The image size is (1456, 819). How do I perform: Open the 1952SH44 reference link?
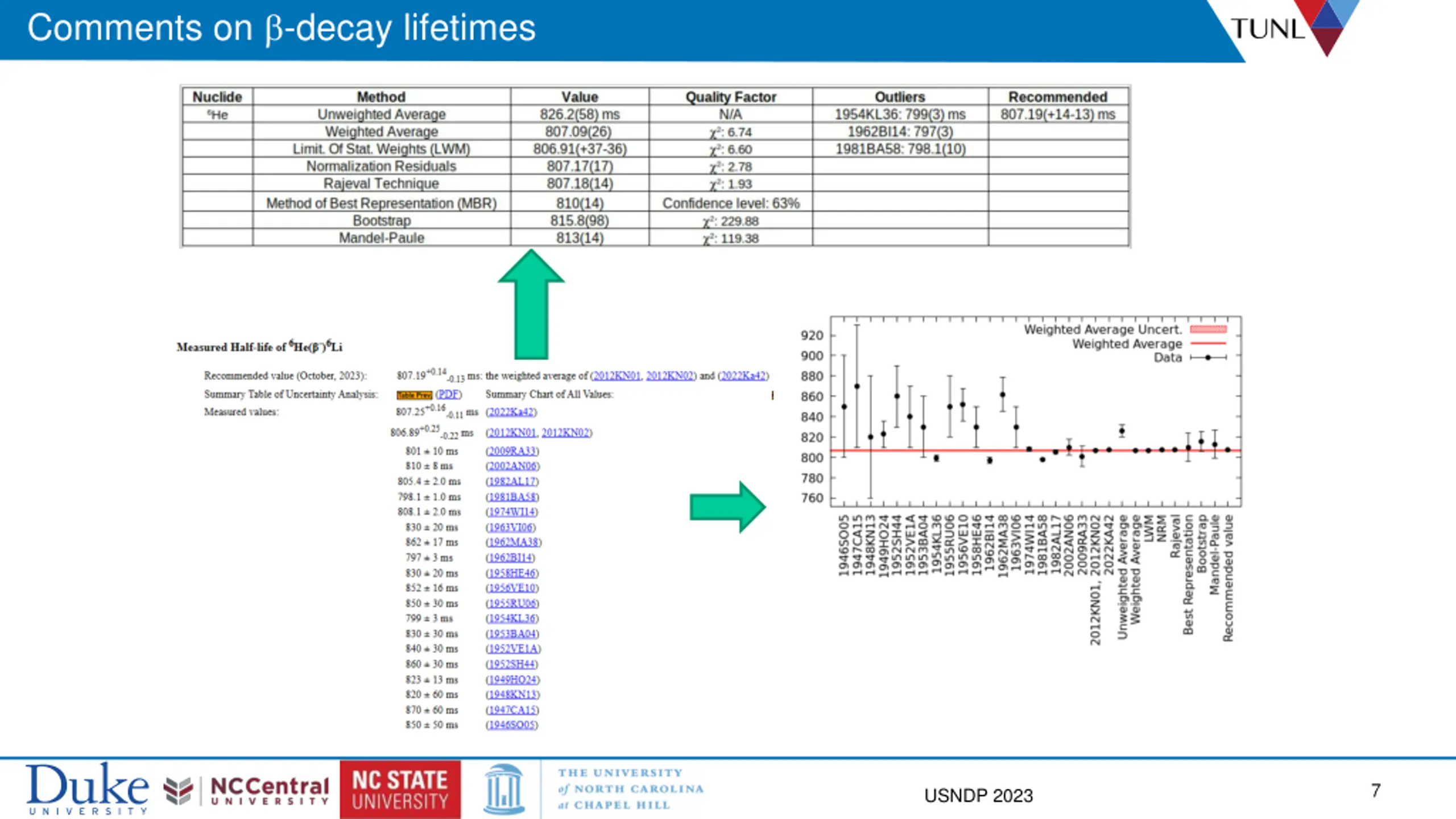click(x=511, y=664)
